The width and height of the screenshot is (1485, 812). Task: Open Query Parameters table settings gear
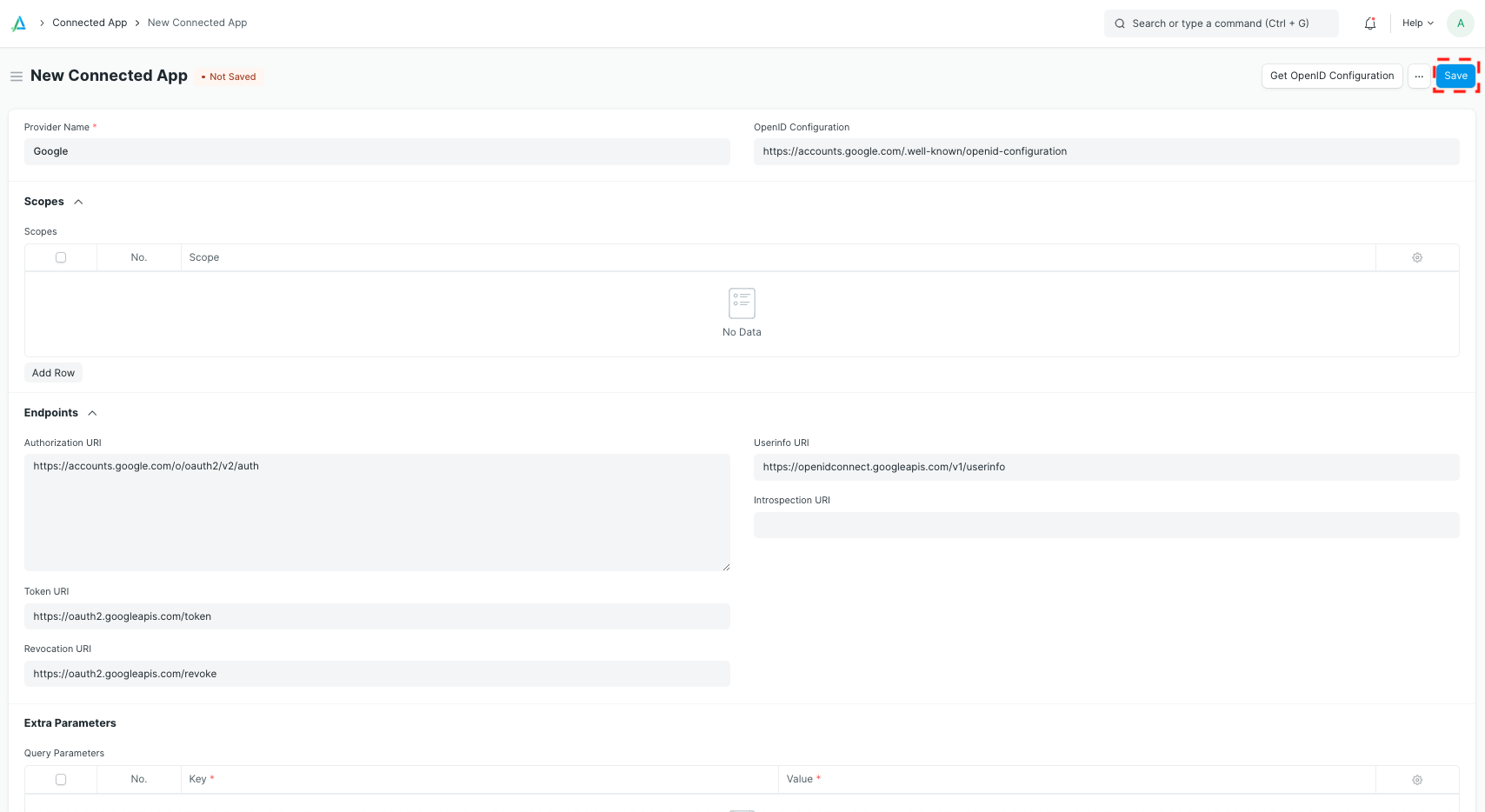pos(1417,780)
